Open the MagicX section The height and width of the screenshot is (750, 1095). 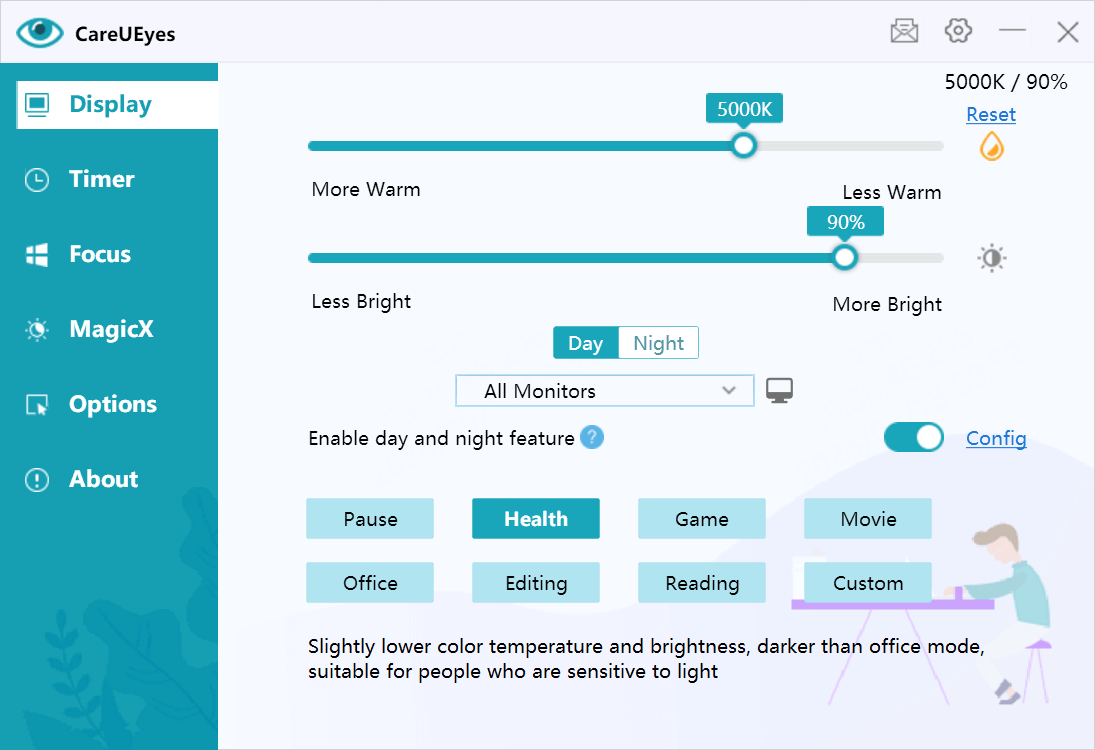(x=109, y=330)
